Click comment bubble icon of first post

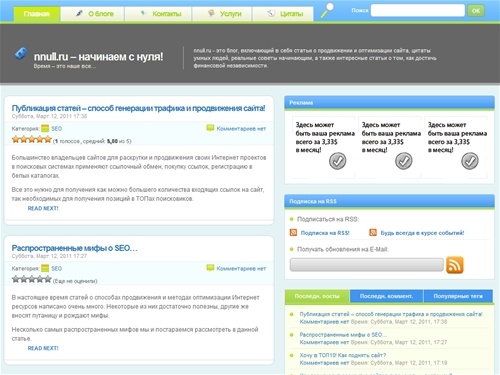pyautogui.click(x=210, y=128)
